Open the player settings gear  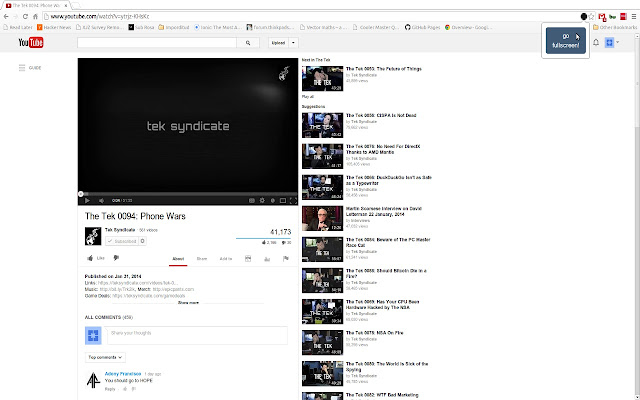pyautogui.click(x=262, y=200)
